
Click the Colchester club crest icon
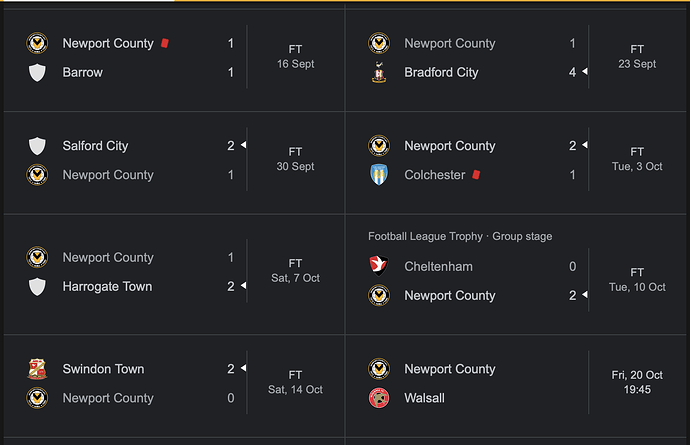coord(379,175)
